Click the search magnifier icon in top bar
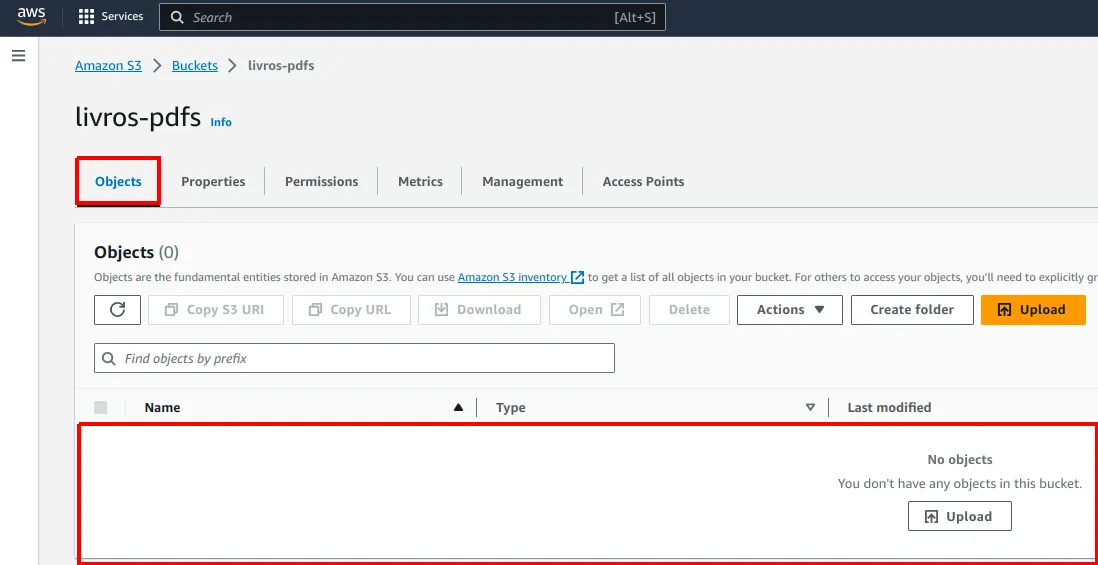Image resolution: width=1098 pixels, height=565 pixels. tap(177, 18)
